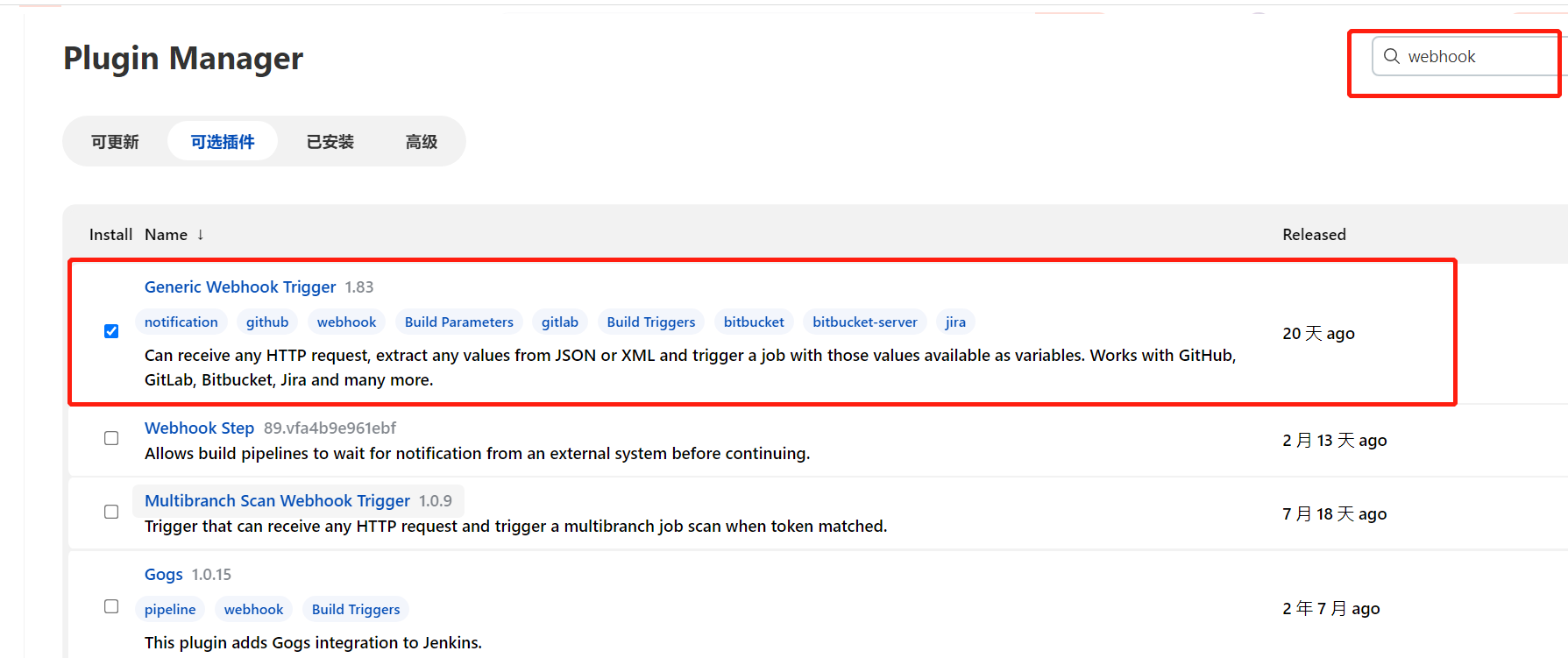The width and height of the screenshot is (1568, 658).
Task: Click Build Triggers tag under Gogs
Action: click(356, 610)
